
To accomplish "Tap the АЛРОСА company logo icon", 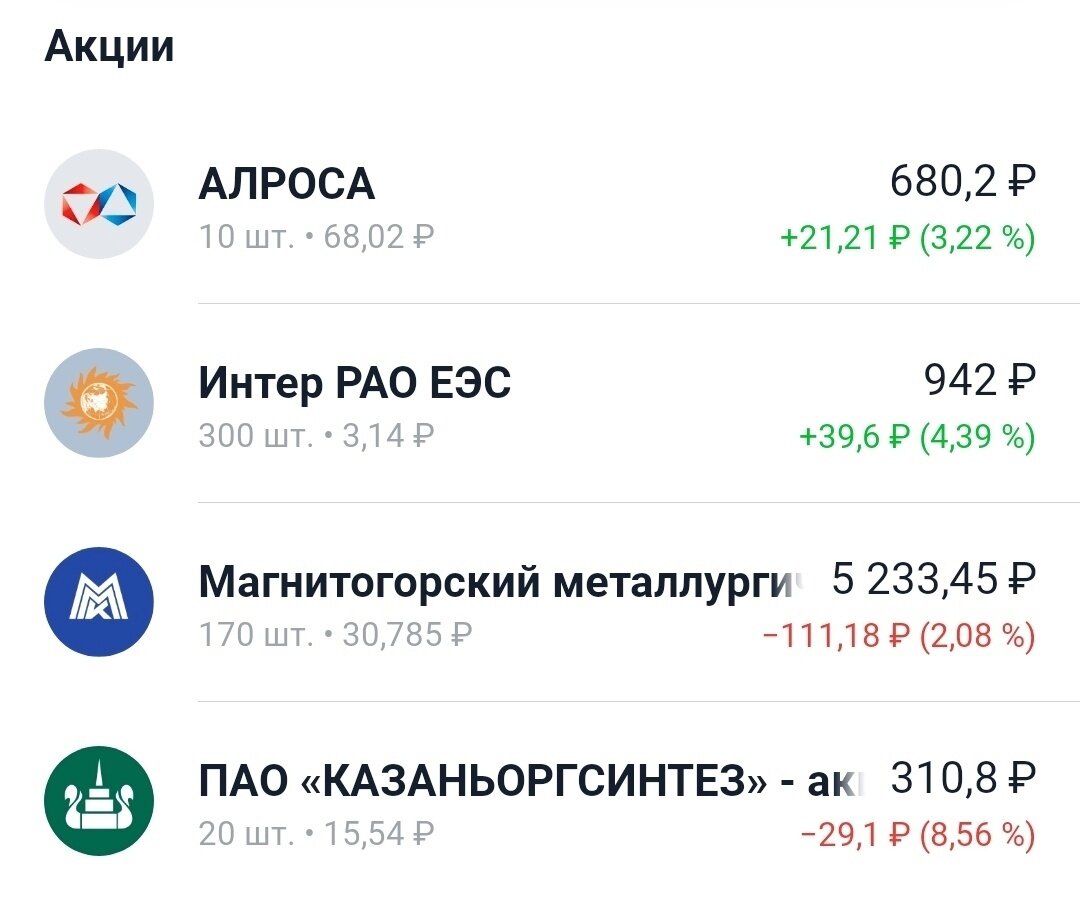I will pos(99,204).
